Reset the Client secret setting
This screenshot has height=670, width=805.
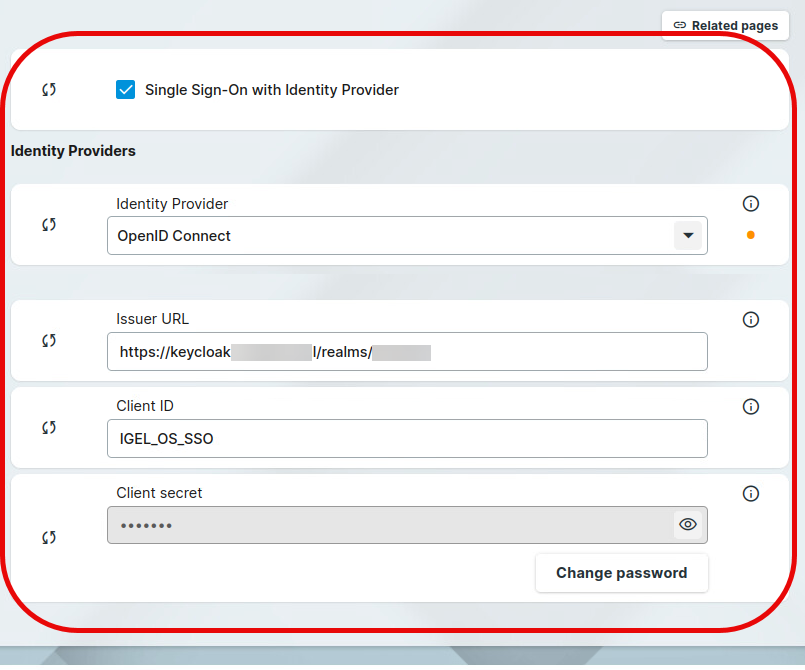49,538
